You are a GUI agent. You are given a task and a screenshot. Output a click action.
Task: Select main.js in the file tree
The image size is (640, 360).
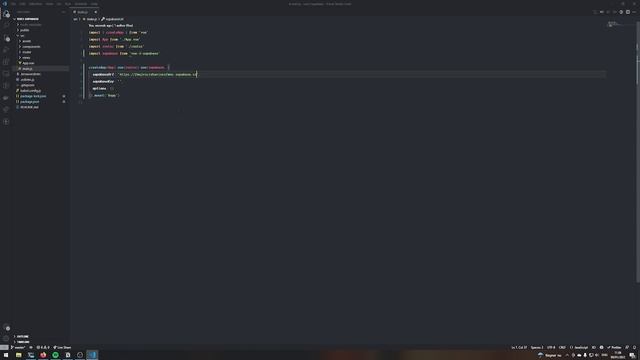pos(27,69)
